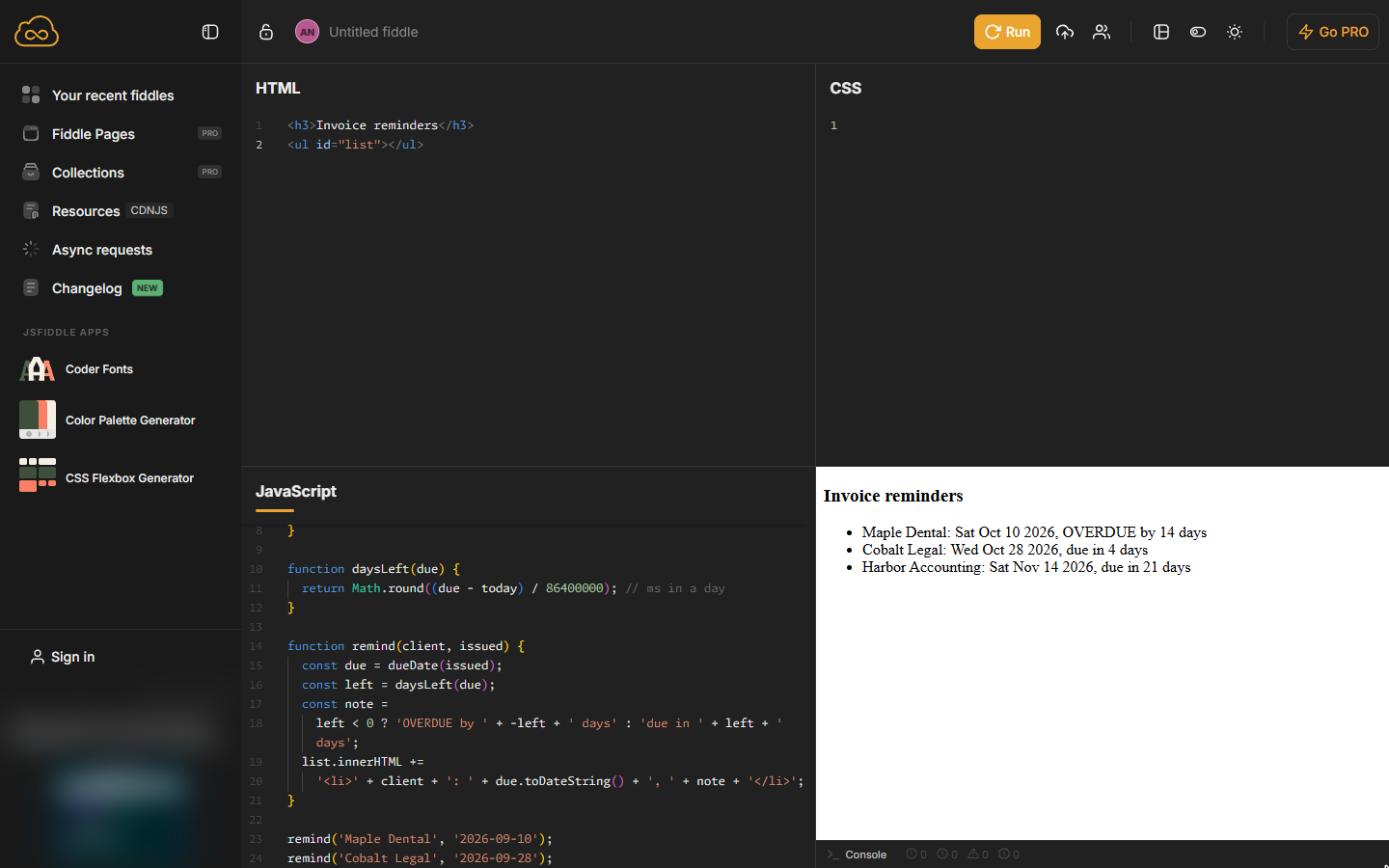The height and width of the screenshot is (868, 1389).
Task: Click the Go PRO button
Action: [1333, 32]
